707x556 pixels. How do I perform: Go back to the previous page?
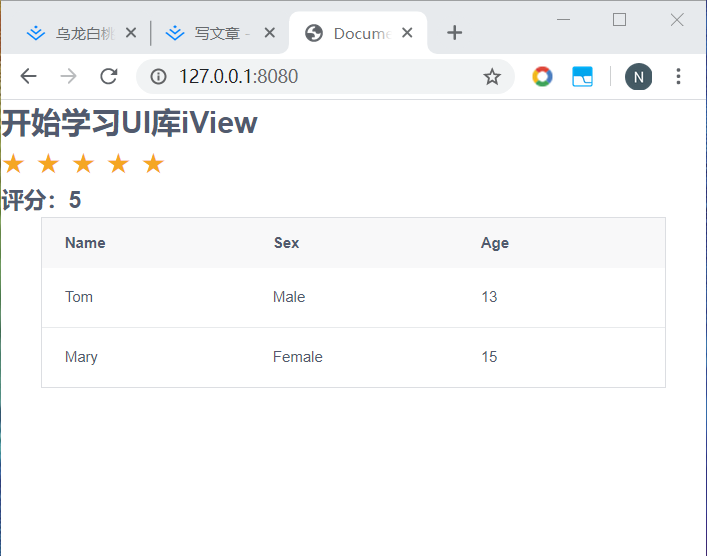tap(28, 76)
